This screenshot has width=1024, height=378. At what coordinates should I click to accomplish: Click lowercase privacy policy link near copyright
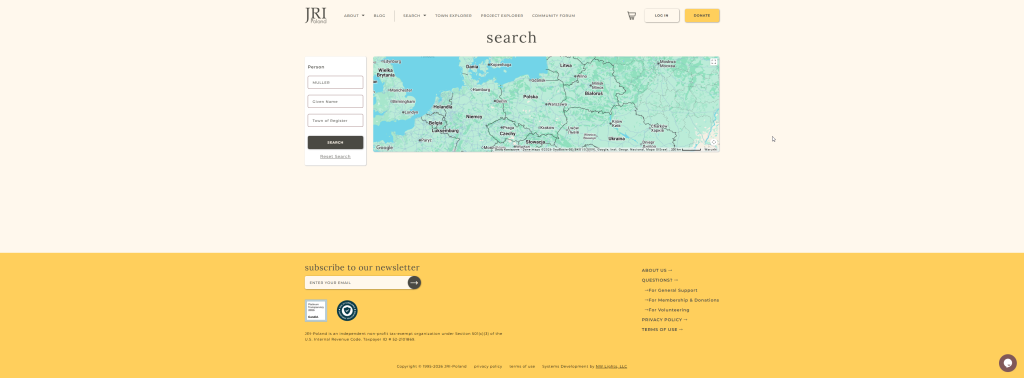coord(488,366)
